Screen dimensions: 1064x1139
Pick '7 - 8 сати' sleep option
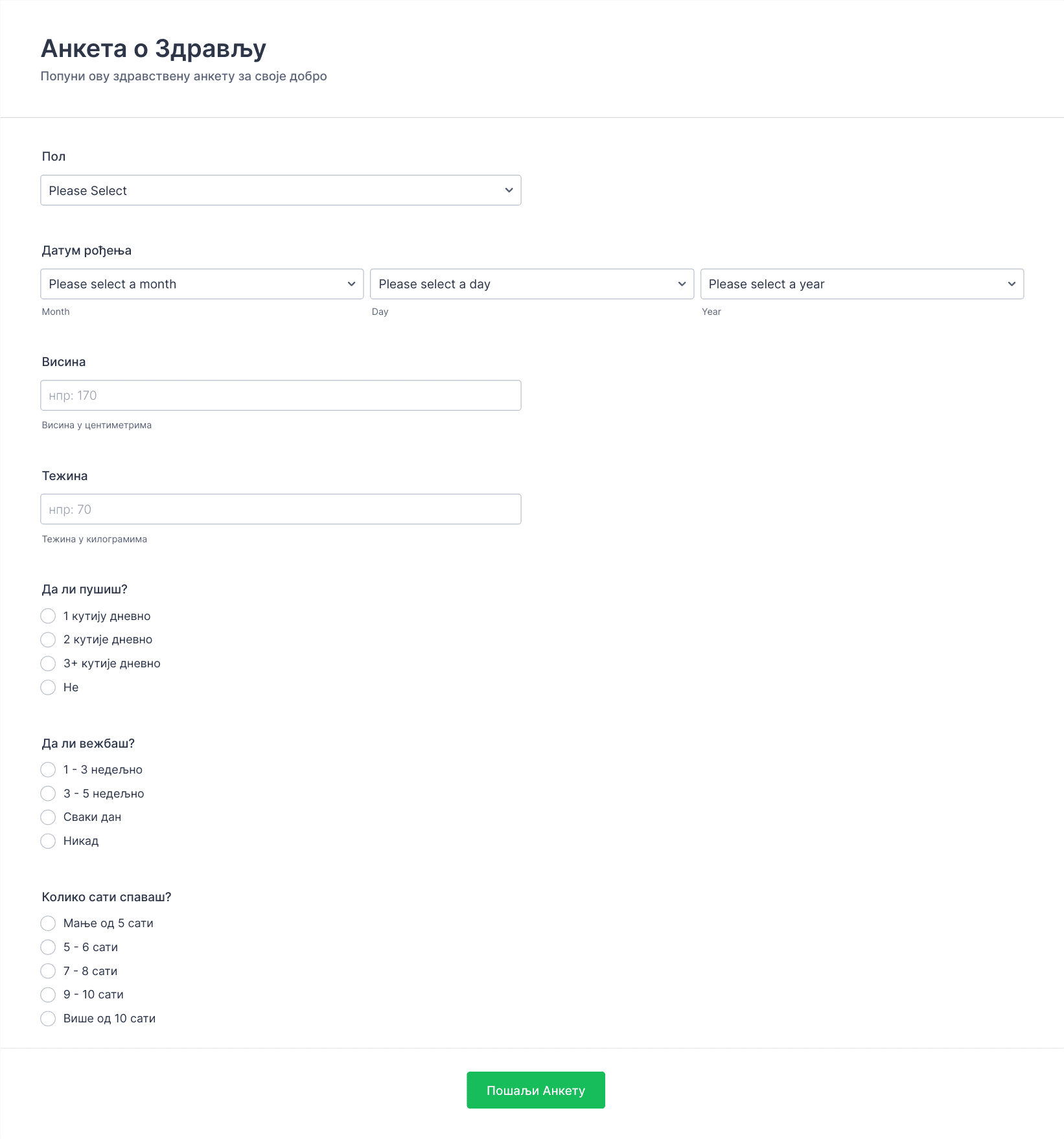(x=48, y=971)
